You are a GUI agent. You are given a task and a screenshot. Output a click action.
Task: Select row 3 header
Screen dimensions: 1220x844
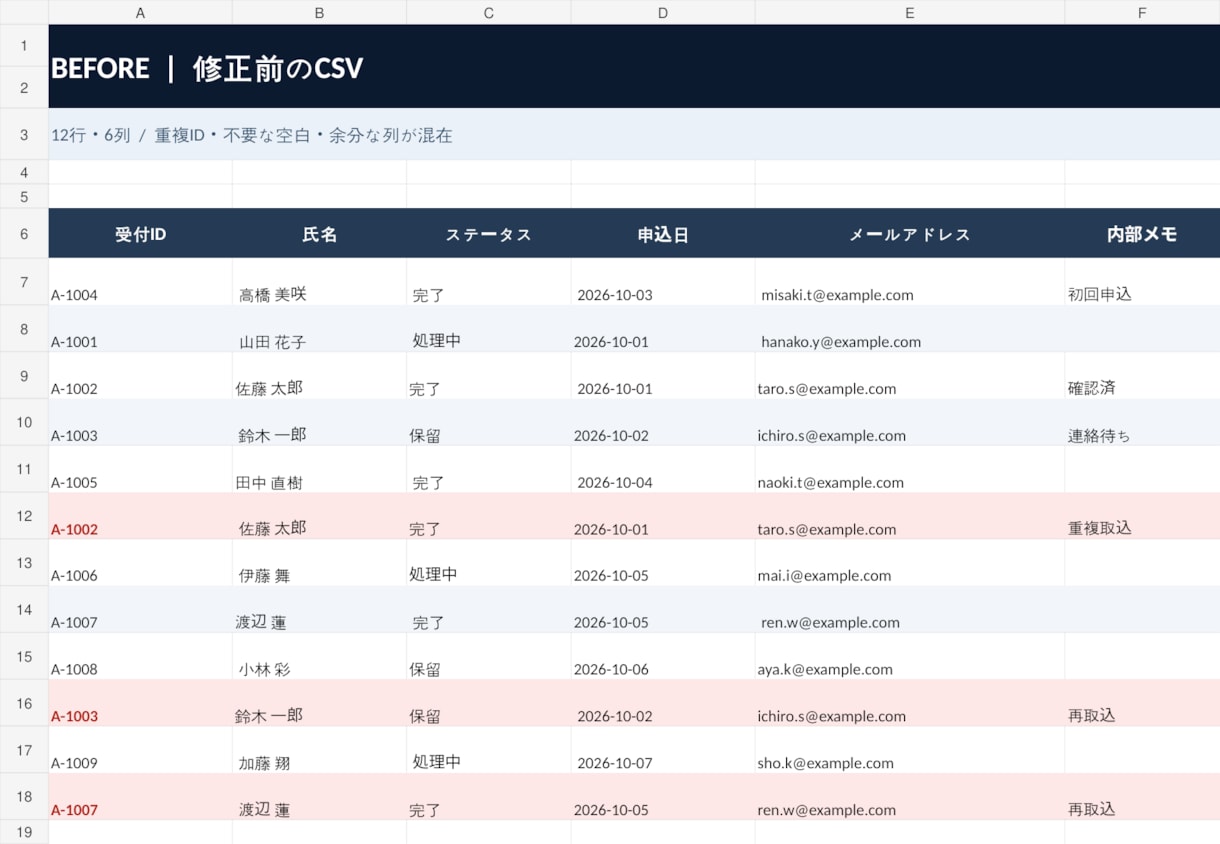pyautogui.click(x=24, y=134)
